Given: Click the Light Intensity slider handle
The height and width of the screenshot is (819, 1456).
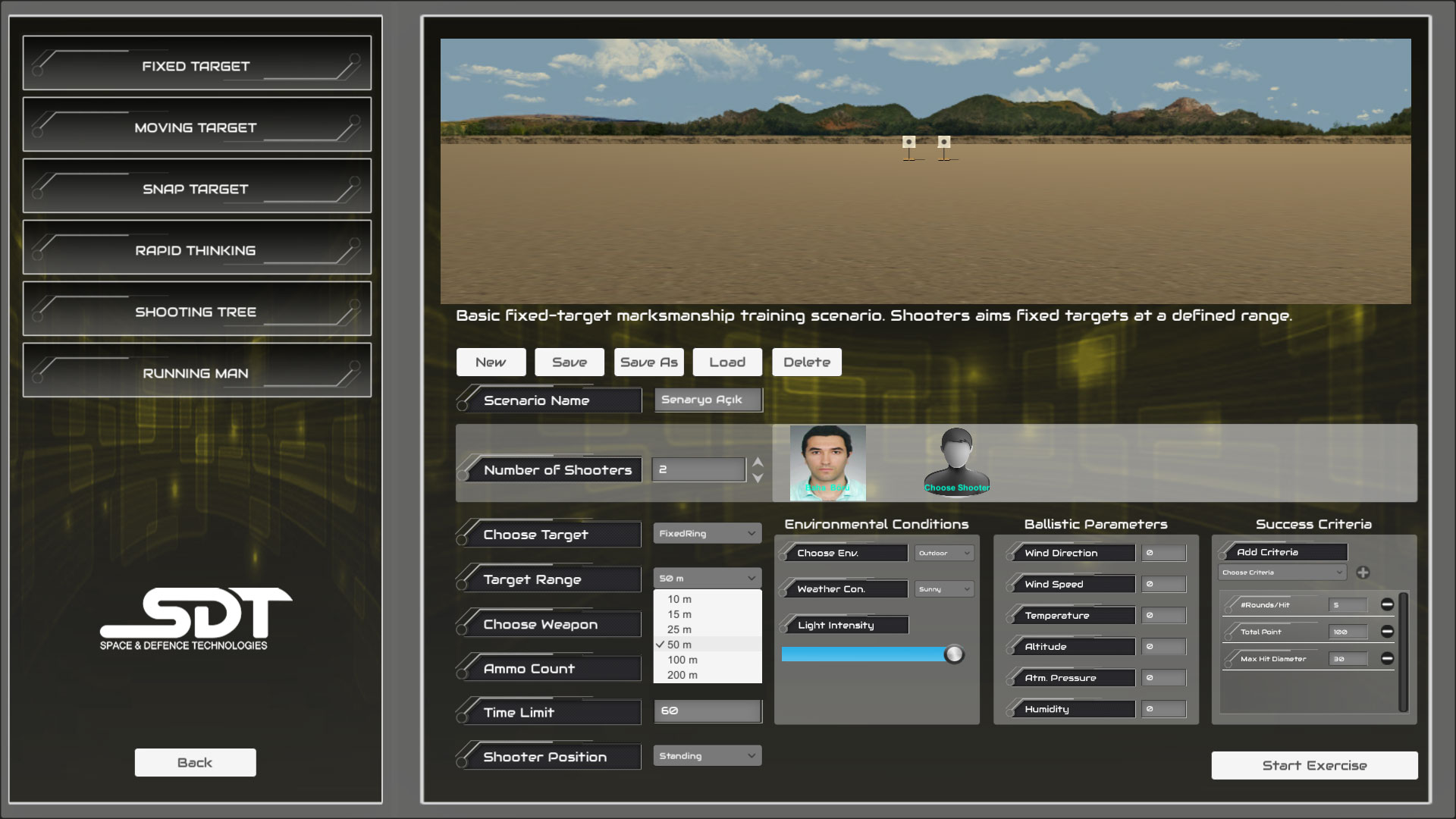Looking at the screenshot, I should tap(954, 654).
